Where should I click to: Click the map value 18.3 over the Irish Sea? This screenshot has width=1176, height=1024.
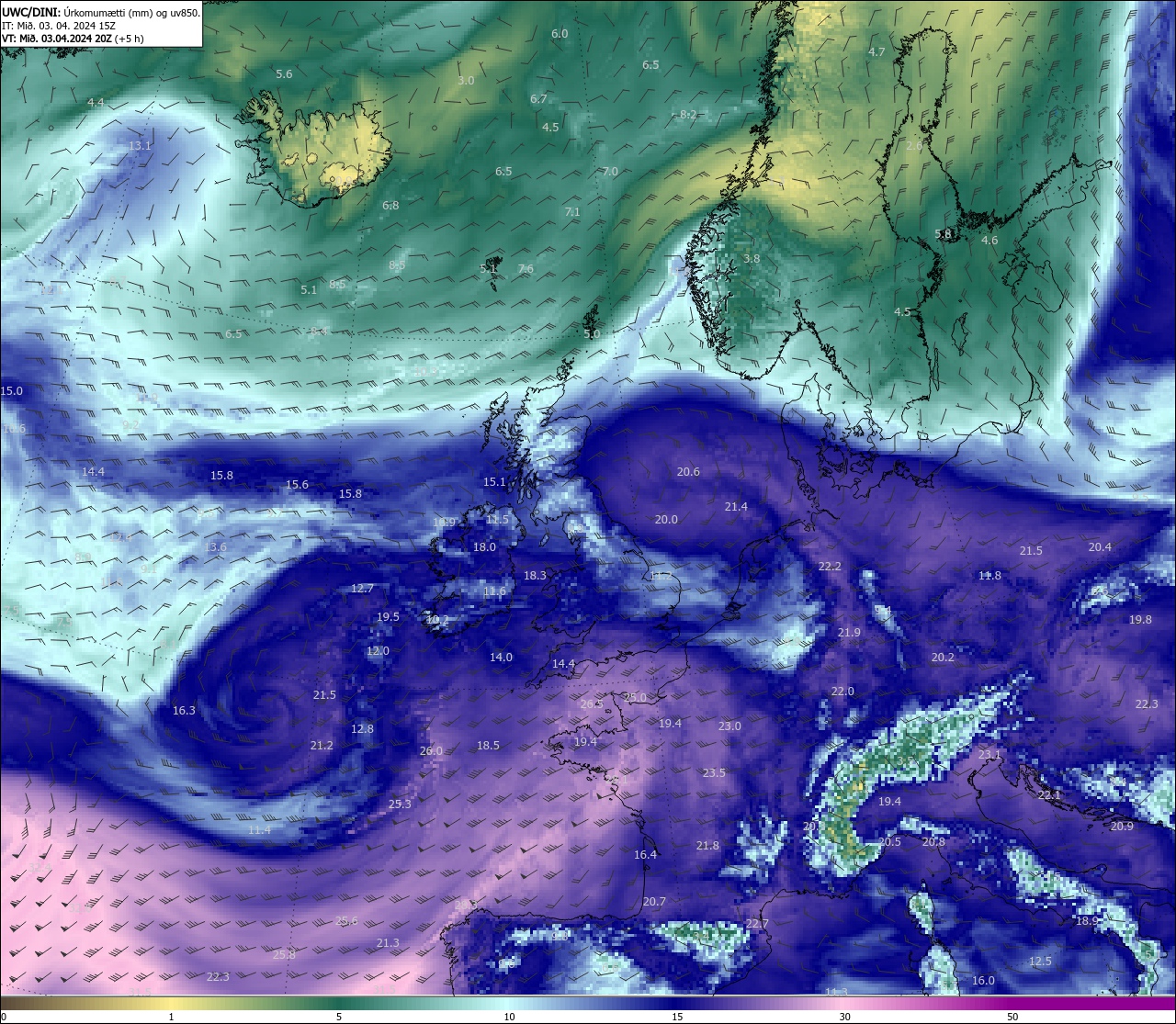(x=535, y=575)
